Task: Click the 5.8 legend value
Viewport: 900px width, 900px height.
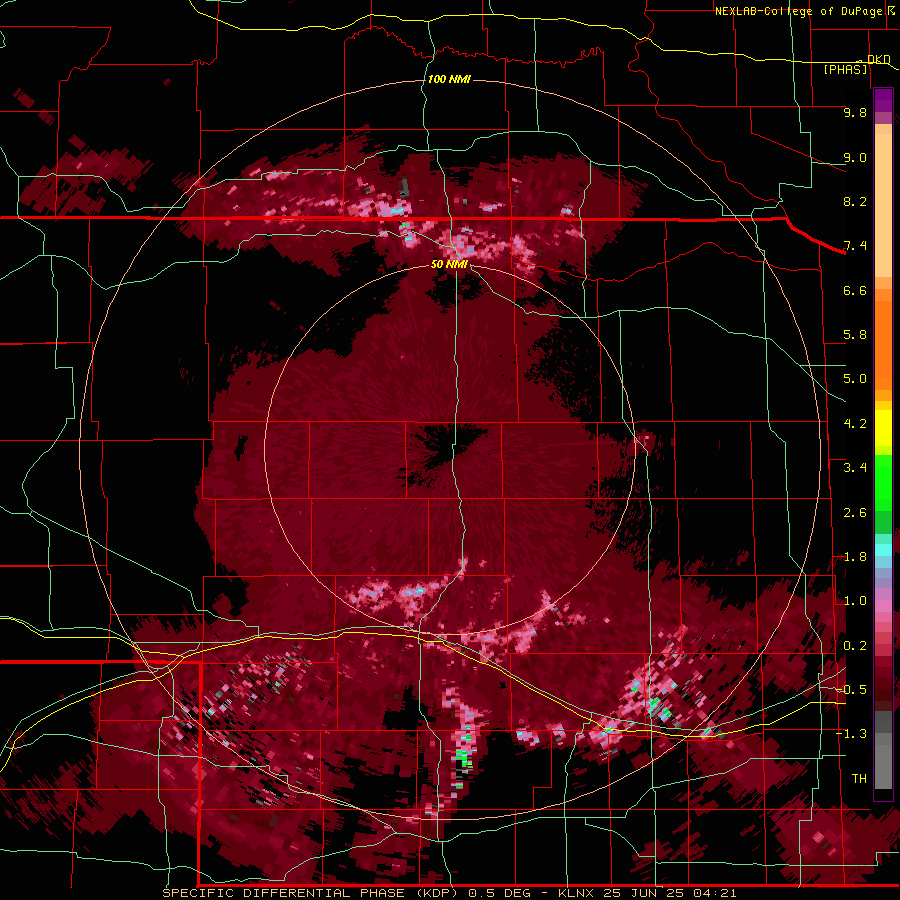Action: click(x=855, y=335)
